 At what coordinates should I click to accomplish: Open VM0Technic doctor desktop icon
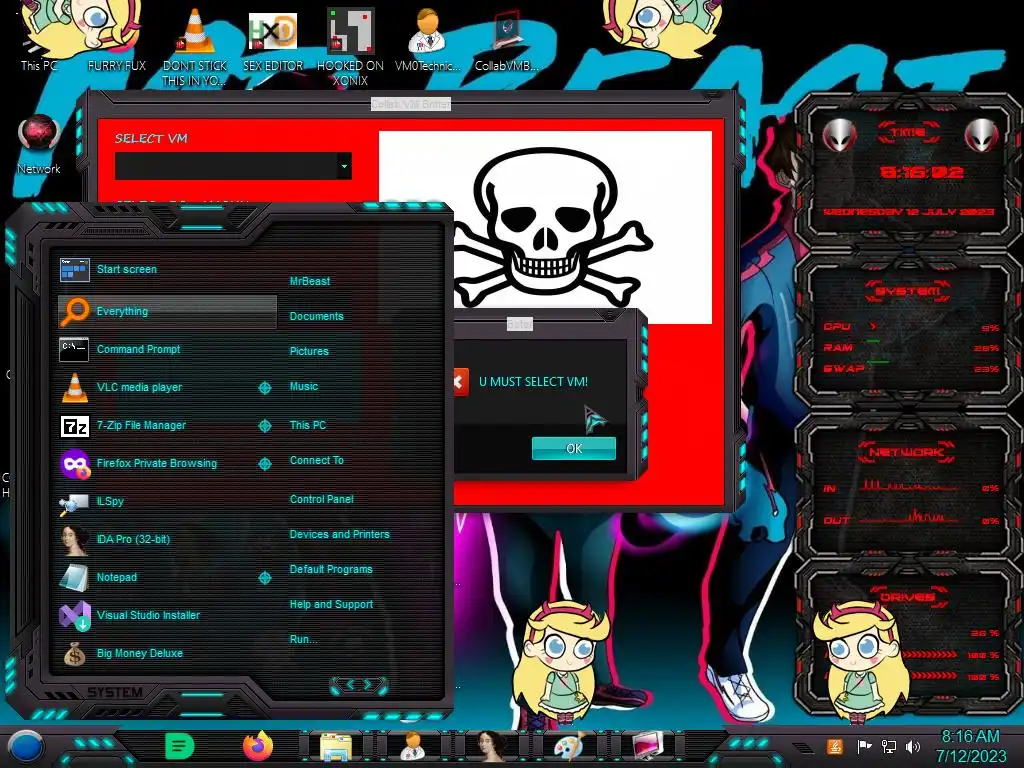[428, 42]
